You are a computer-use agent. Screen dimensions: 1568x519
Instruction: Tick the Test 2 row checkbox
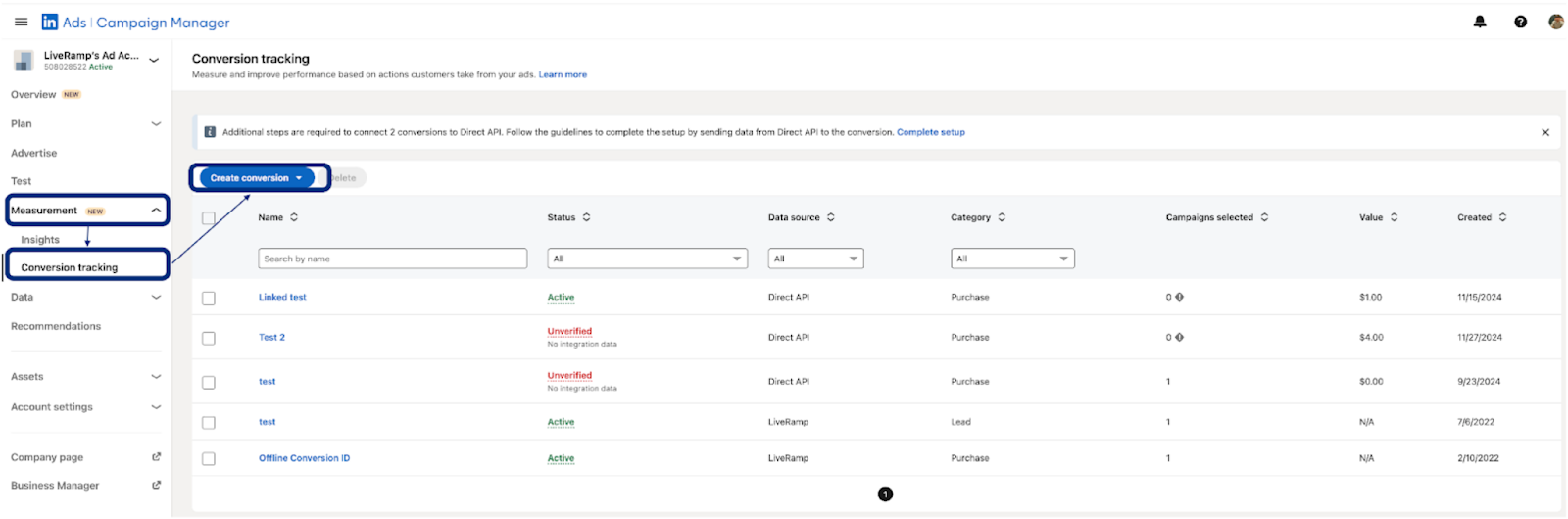pos(209,338)
